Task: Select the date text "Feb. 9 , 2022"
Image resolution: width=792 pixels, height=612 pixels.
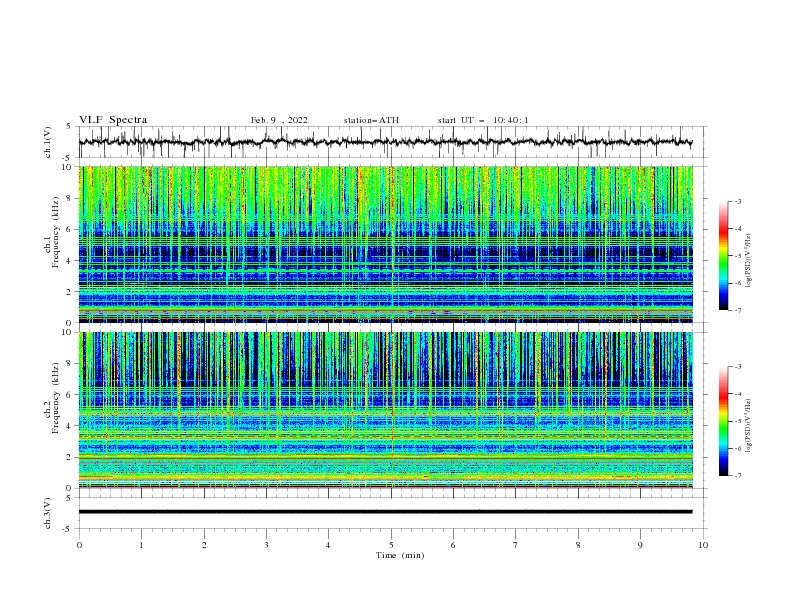Action: tap(279, 120)
